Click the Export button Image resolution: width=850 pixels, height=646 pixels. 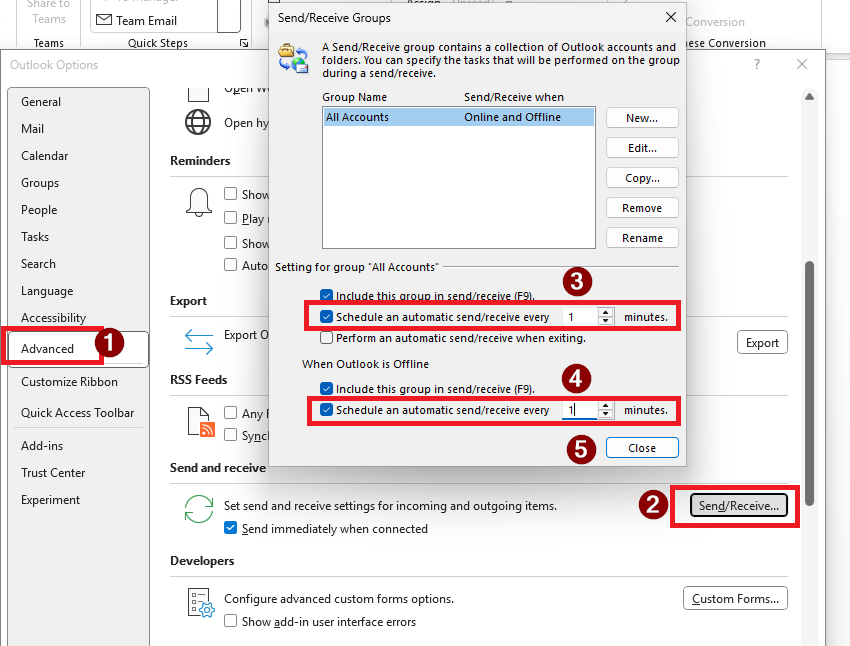click(762, 343)
